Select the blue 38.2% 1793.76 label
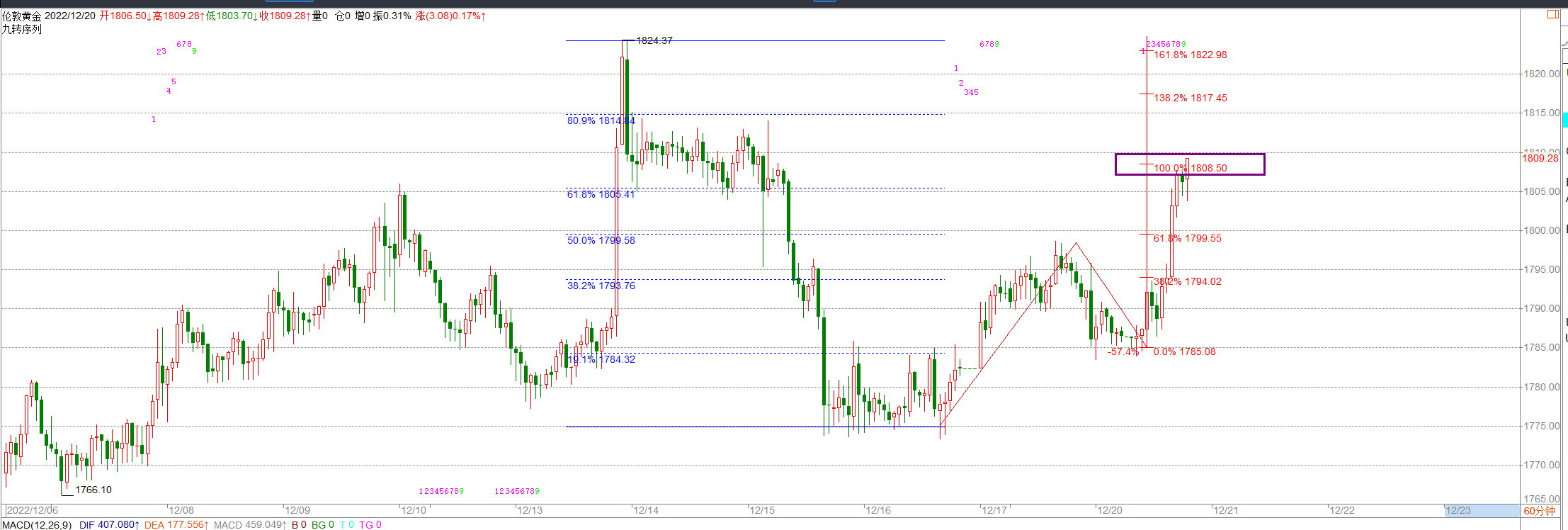 coord(601,286)
